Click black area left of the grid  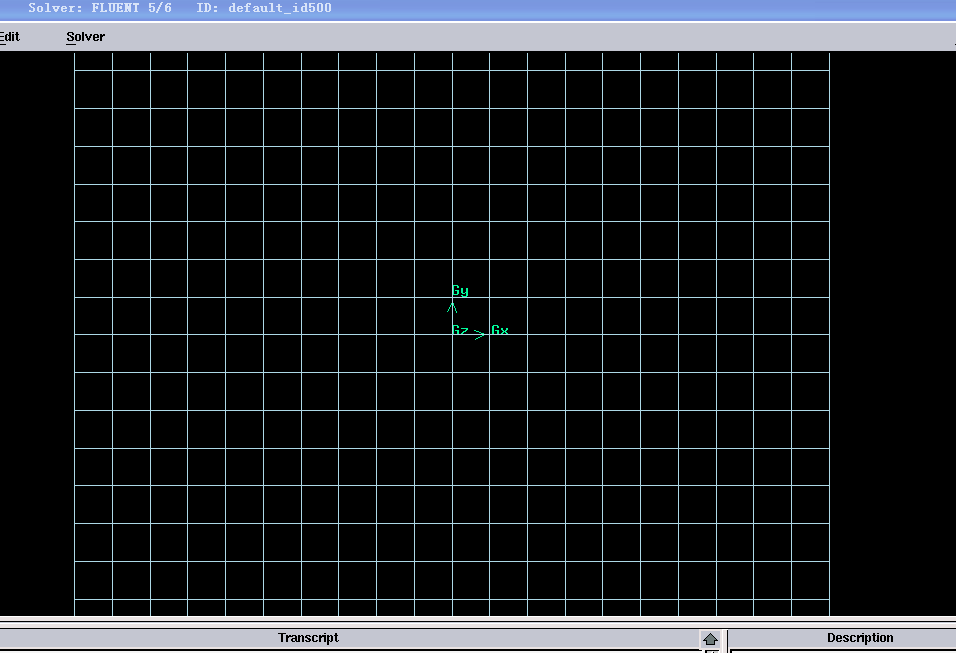click(36, 330)
